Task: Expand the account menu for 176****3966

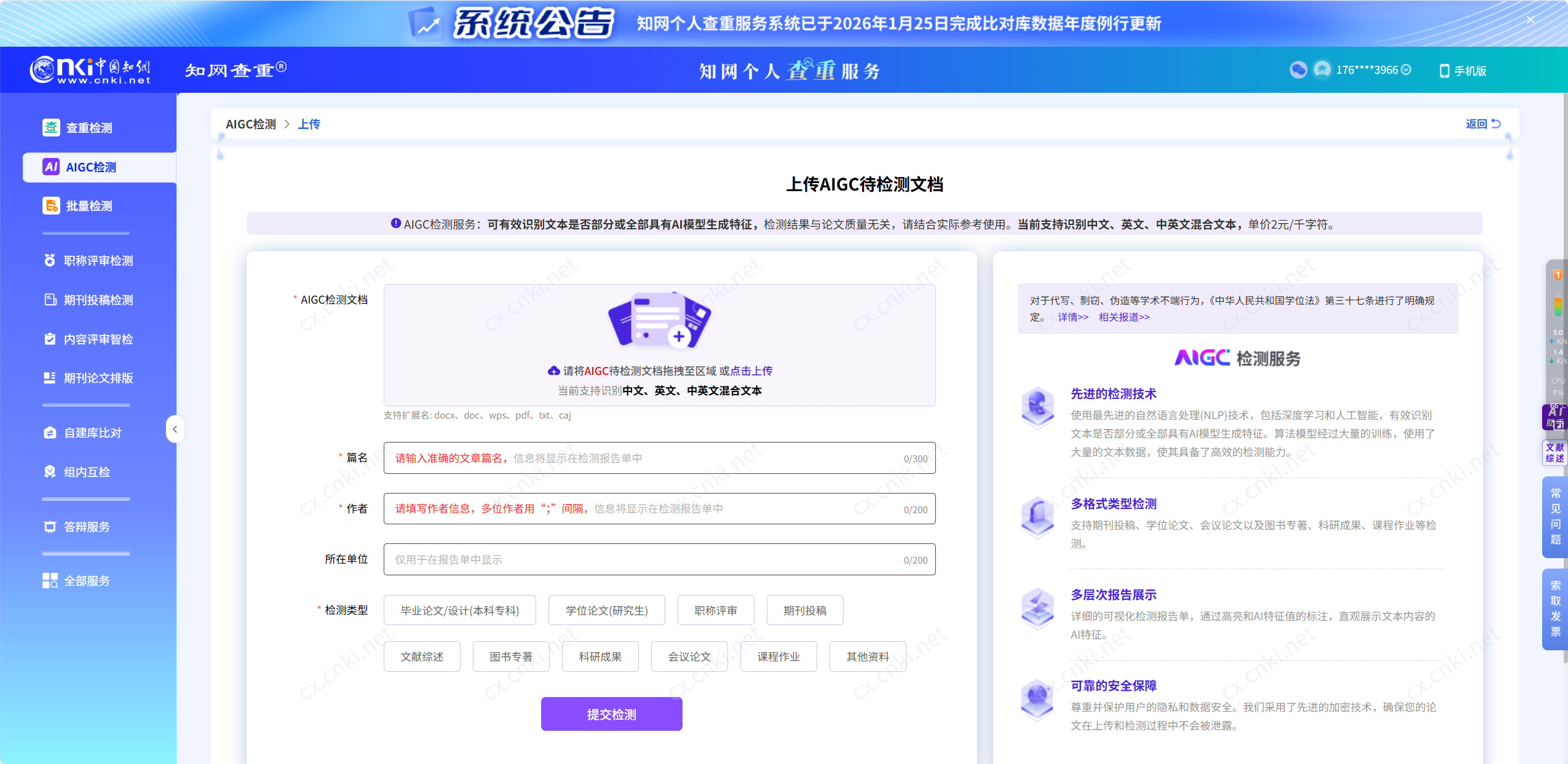Action: [x=1407, y=69]
